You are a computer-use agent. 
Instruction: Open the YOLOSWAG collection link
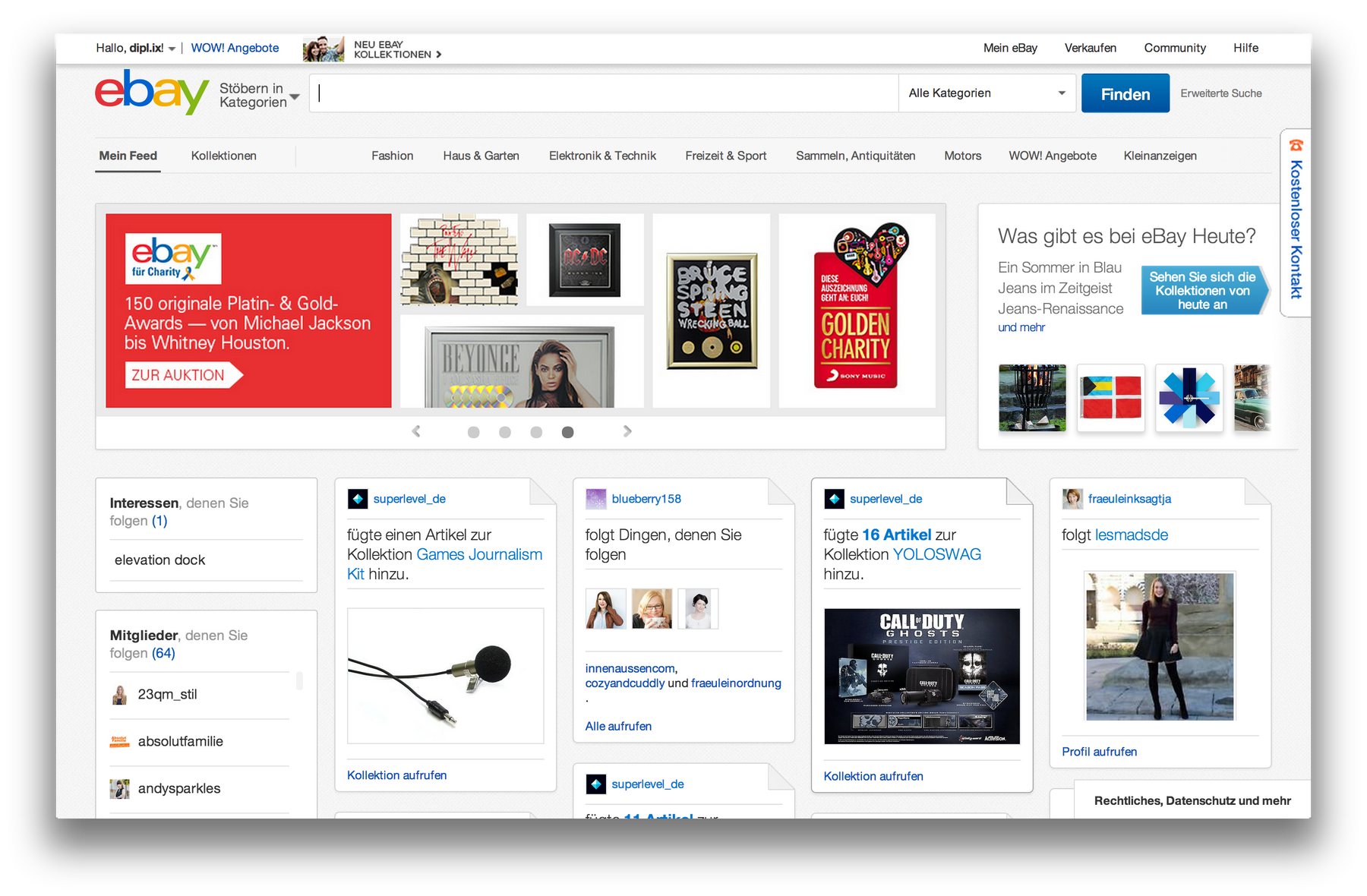point(937,554)
